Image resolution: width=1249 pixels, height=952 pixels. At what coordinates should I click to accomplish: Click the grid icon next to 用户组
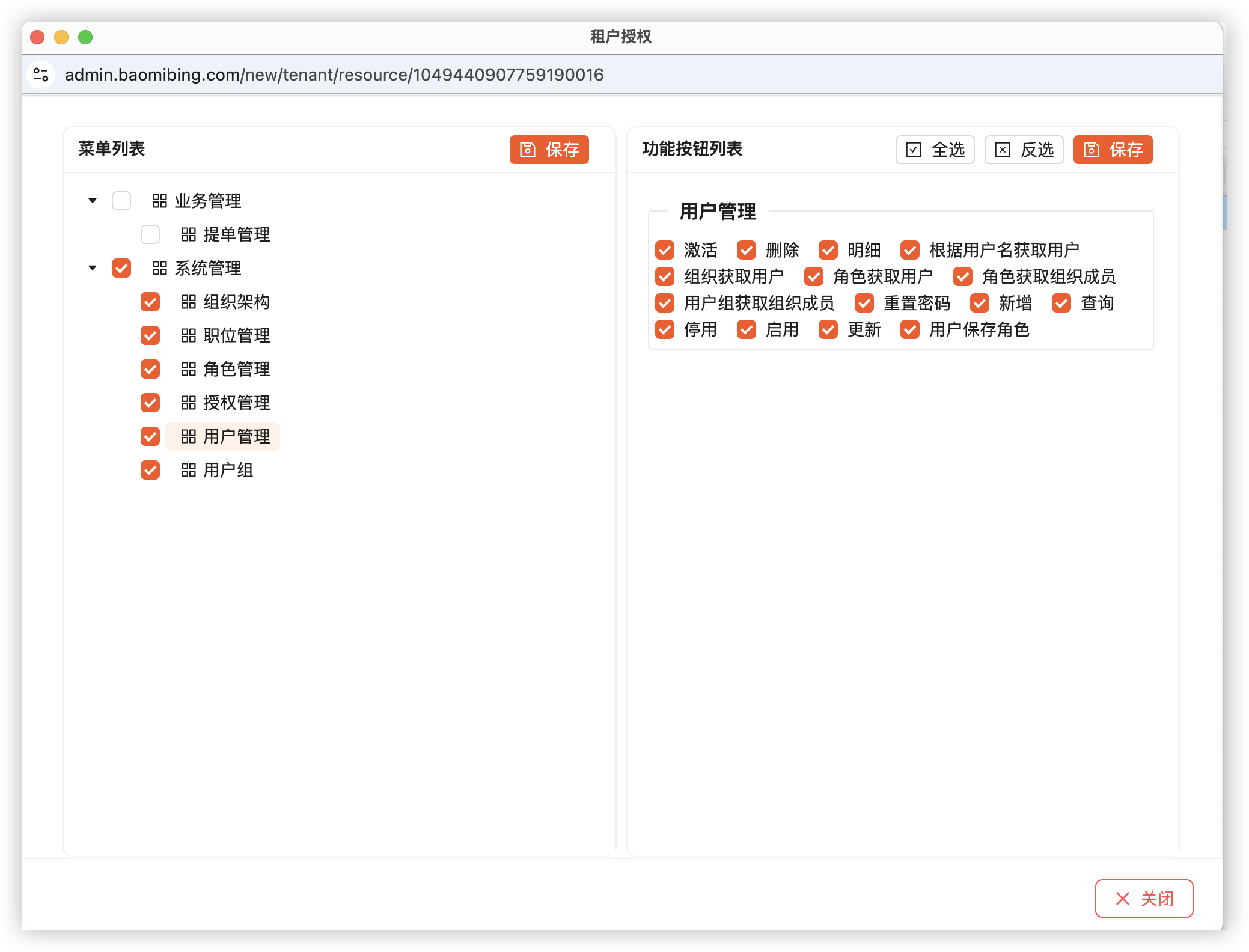[x=188, y=470]
